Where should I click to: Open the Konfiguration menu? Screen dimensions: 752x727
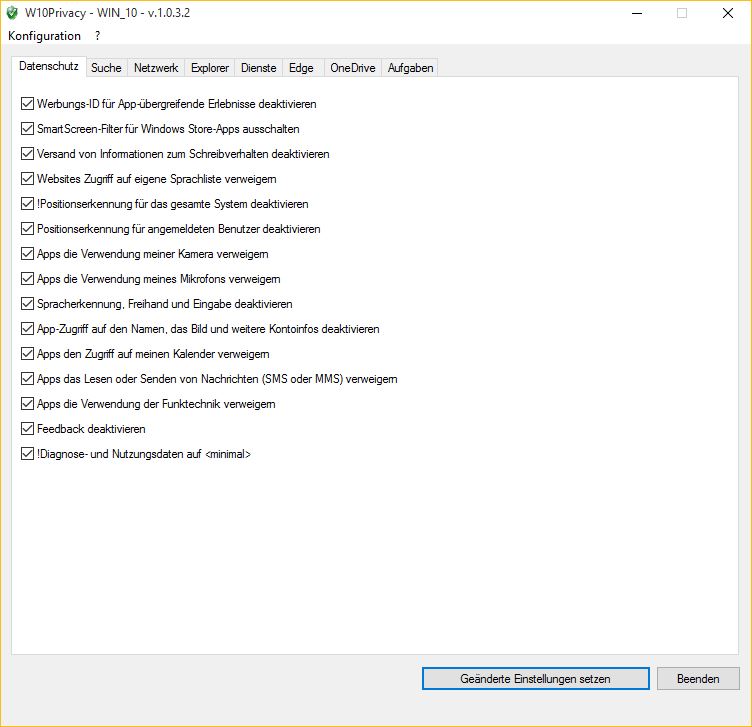44,36
